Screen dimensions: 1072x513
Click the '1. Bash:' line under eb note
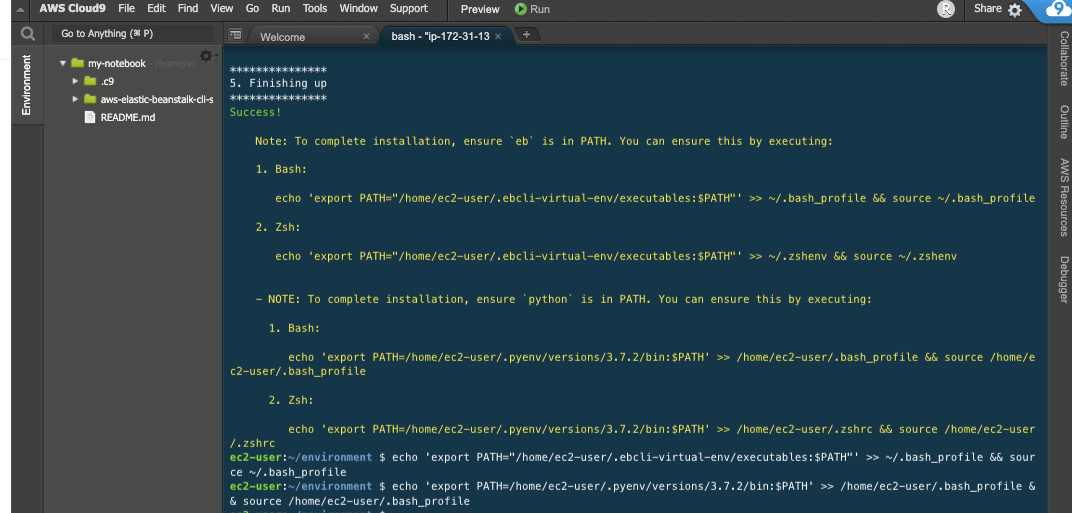coord(282,170)
